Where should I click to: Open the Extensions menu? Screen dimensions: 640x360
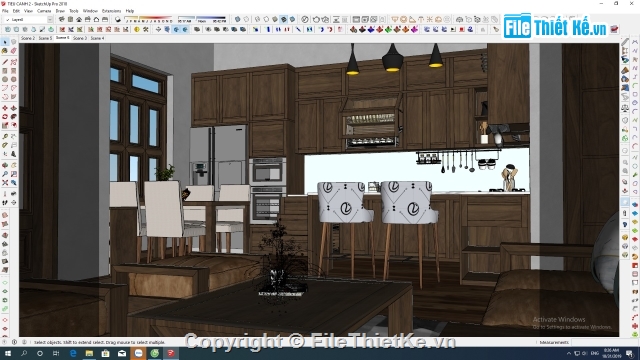point(111,11)
